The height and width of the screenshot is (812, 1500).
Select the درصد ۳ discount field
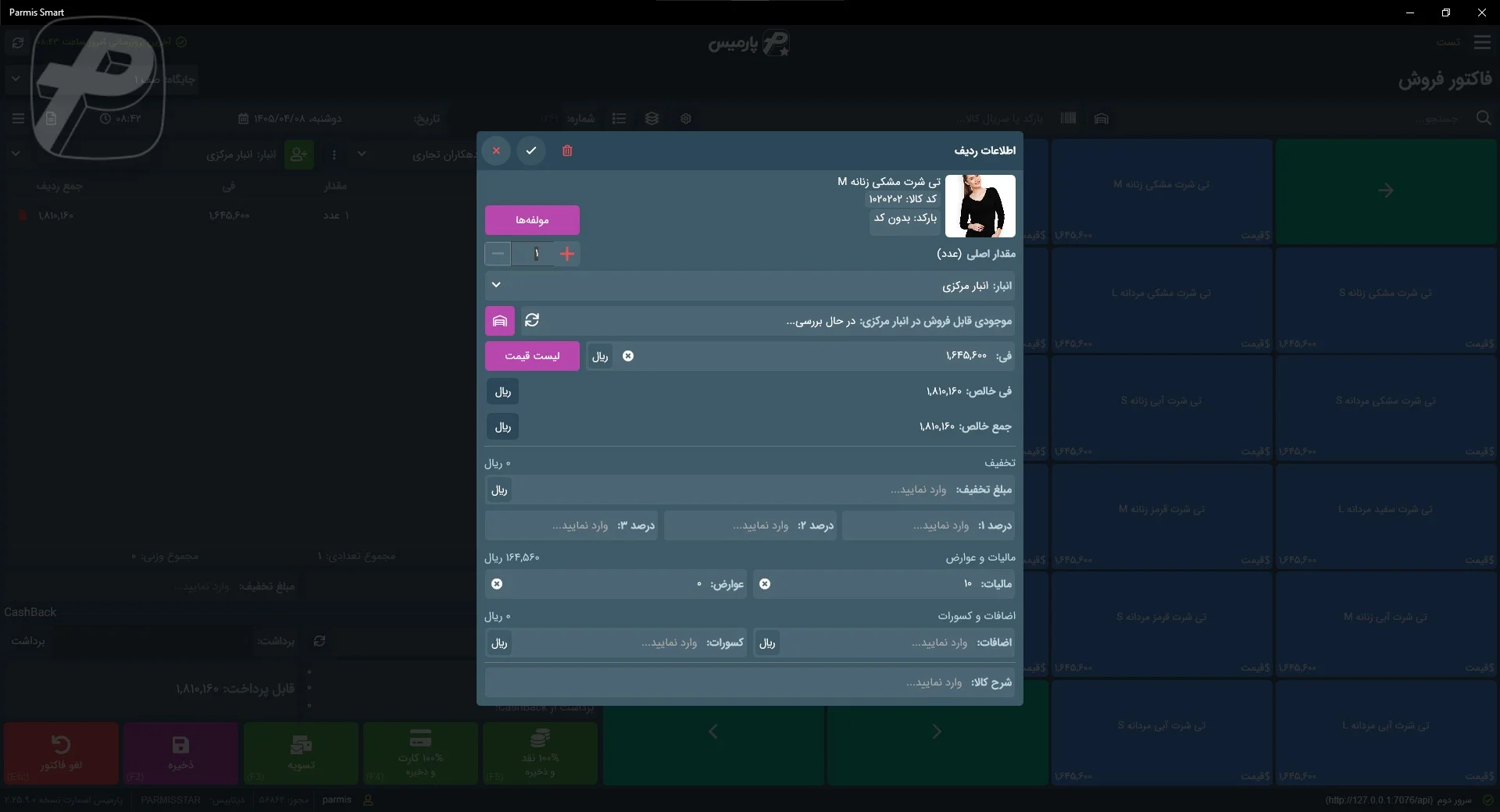coord(571,525)
